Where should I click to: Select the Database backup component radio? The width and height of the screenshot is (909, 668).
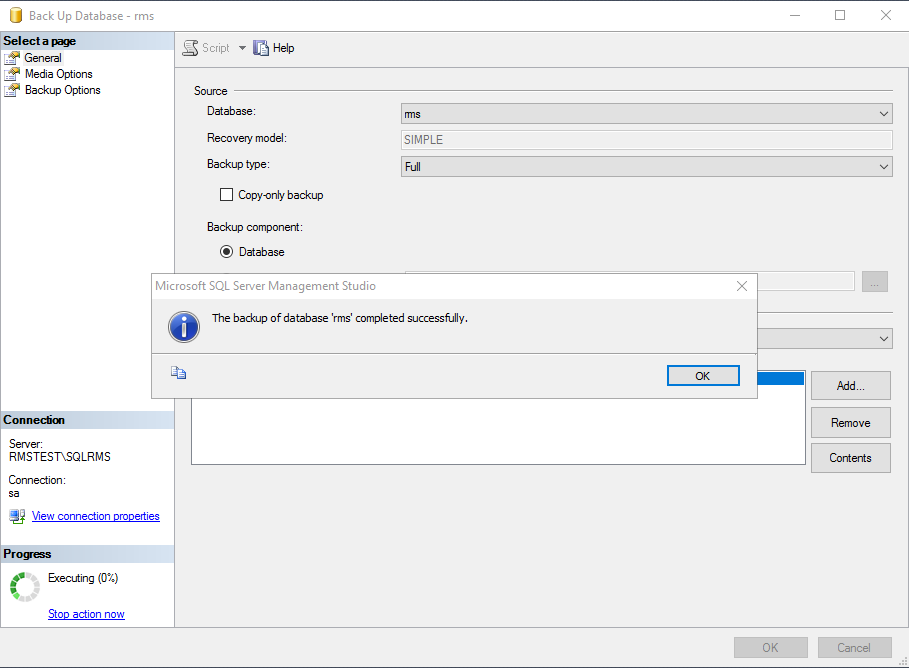click(226, 252)
